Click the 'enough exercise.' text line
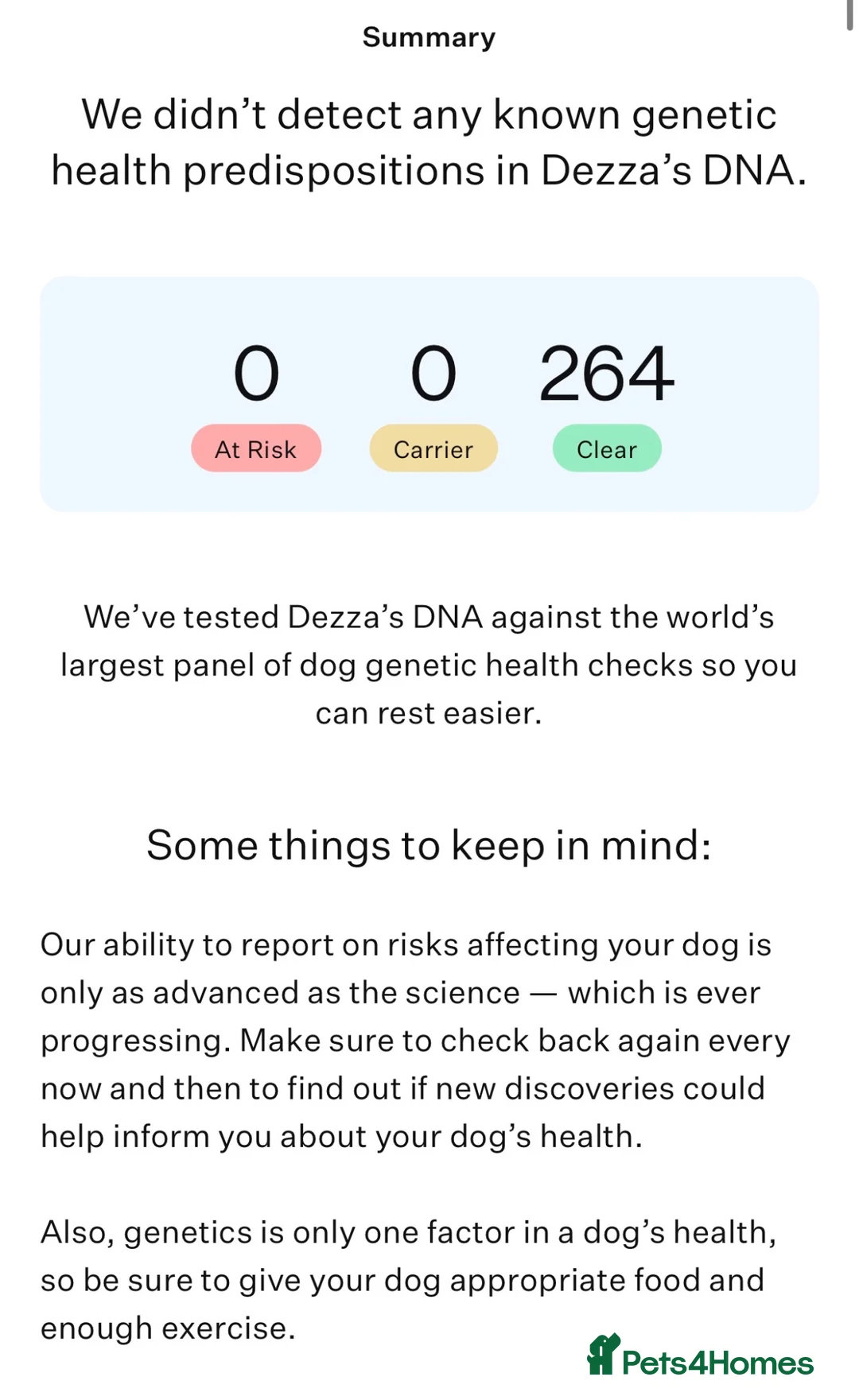The image size is (859, 1400). tap(168, 1328)
